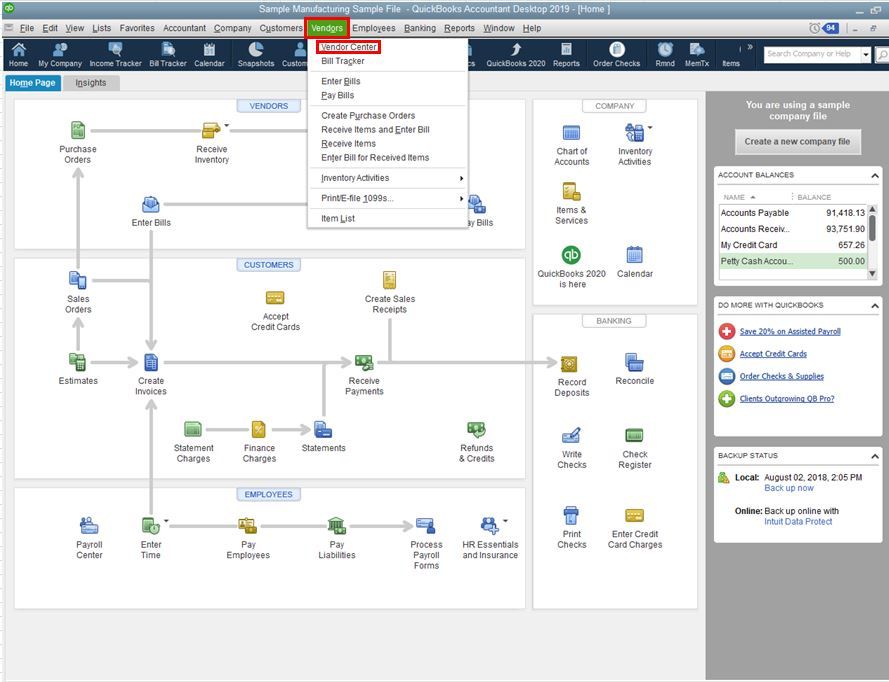This screenshot has width=889, height=682.
Task: Click the Accept Credit Cards icon
Action: (275, 298)
